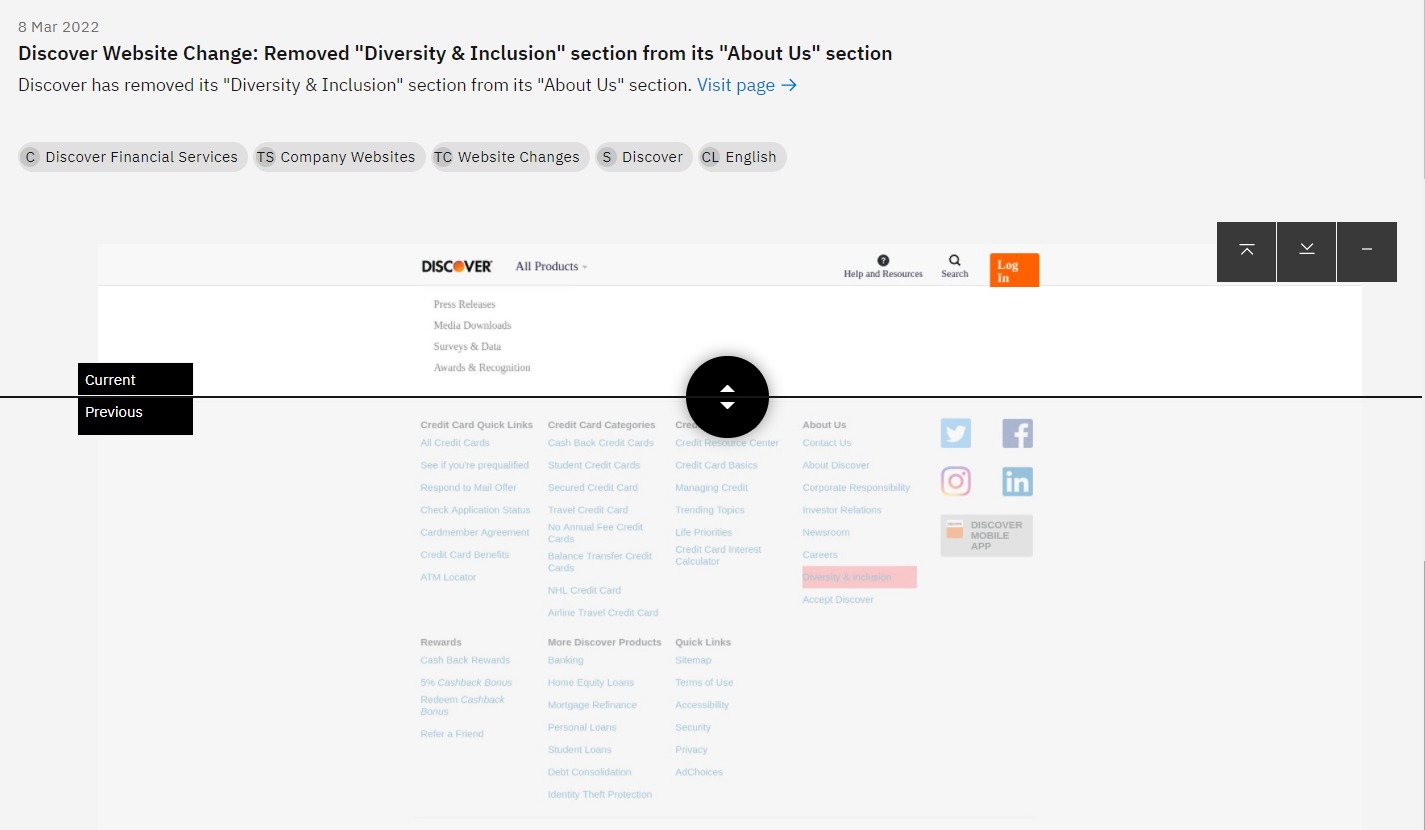Click the Twitter bird icon
The width and height of the screenshot is (1425, 830).
(956, 433)
